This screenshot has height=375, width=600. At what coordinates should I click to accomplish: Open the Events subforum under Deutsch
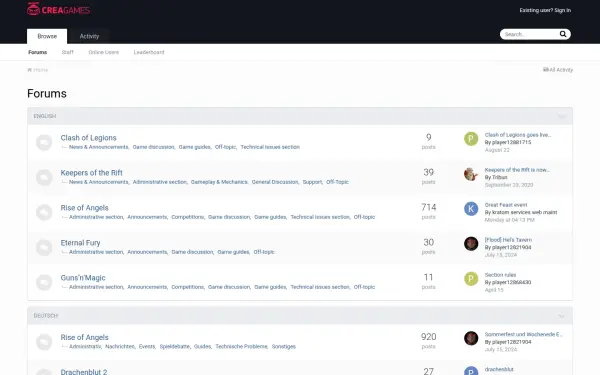147,347
